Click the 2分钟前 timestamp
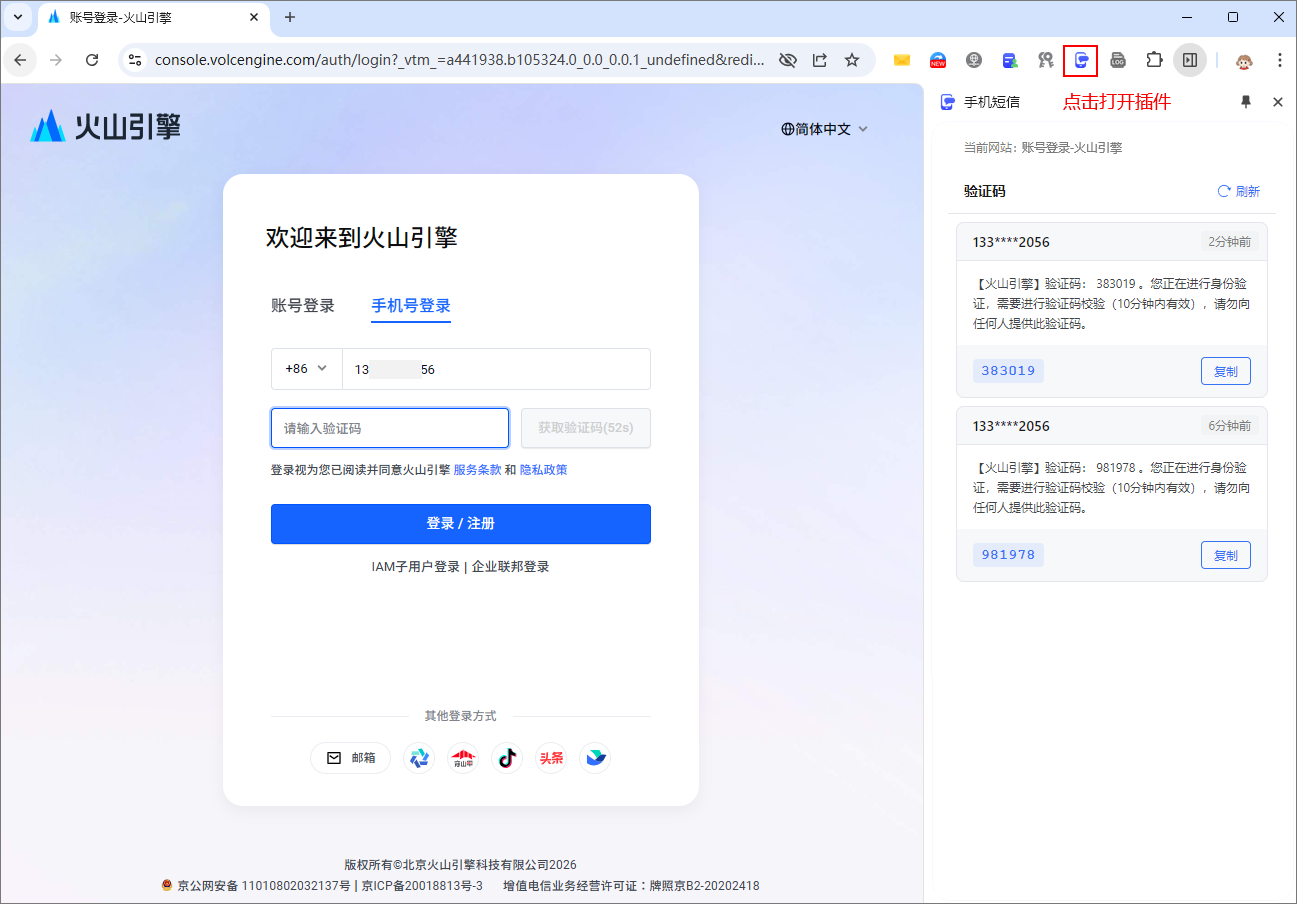1297x904 pixels. (1229, 242)
